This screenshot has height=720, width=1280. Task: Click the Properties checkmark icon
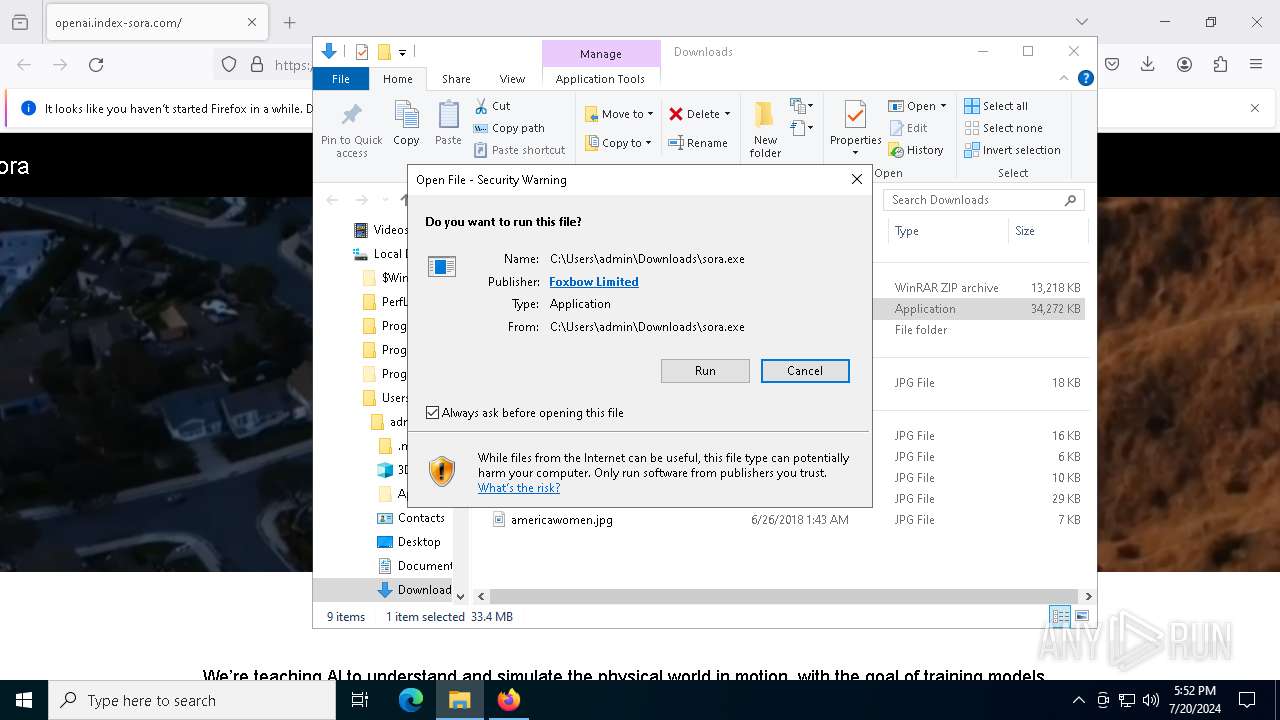(x=855, y=114)
